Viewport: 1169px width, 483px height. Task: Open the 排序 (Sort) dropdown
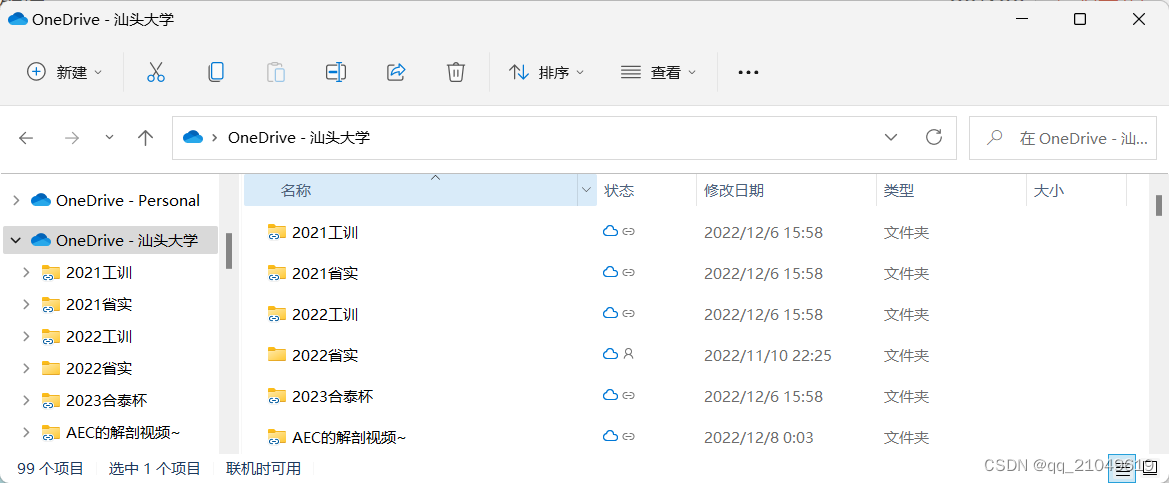[546, 72]
